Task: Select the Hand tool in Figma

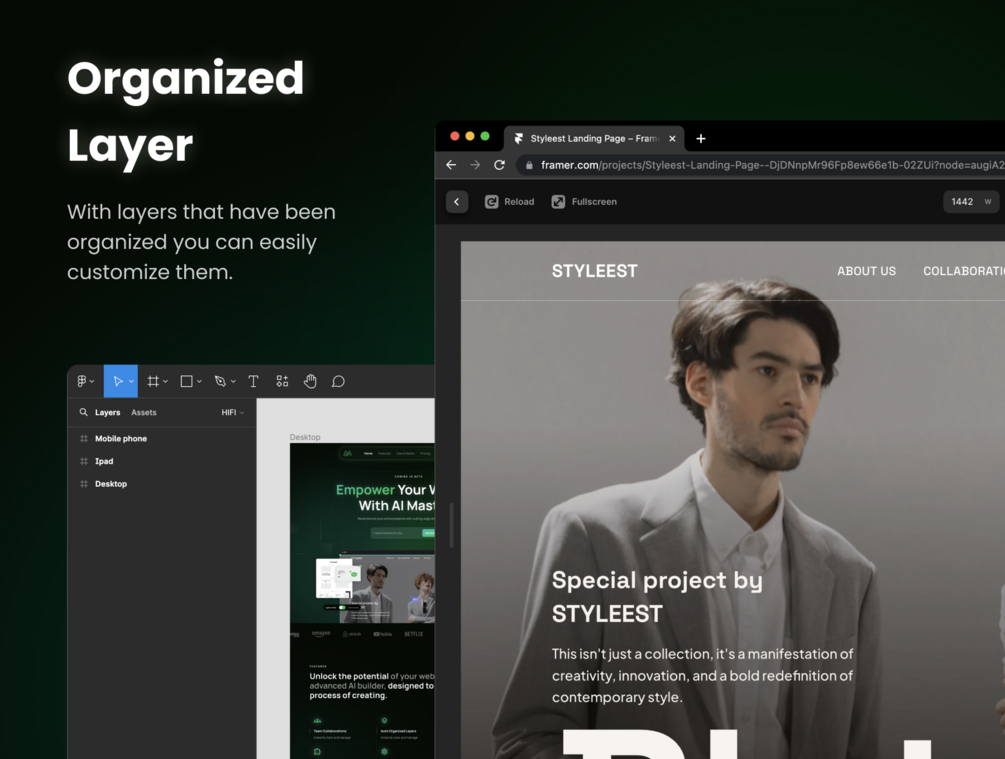Action: coord(310,381)
